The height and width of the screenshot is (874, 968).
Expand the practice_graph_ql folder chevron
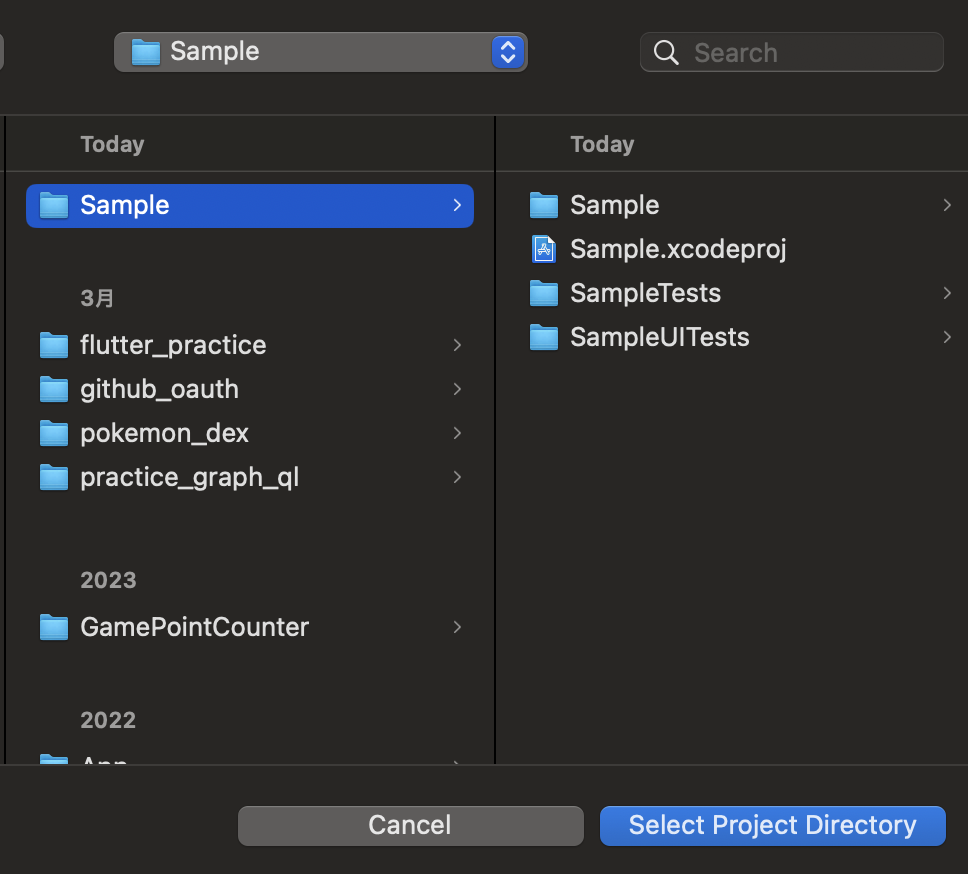[457, 477]
